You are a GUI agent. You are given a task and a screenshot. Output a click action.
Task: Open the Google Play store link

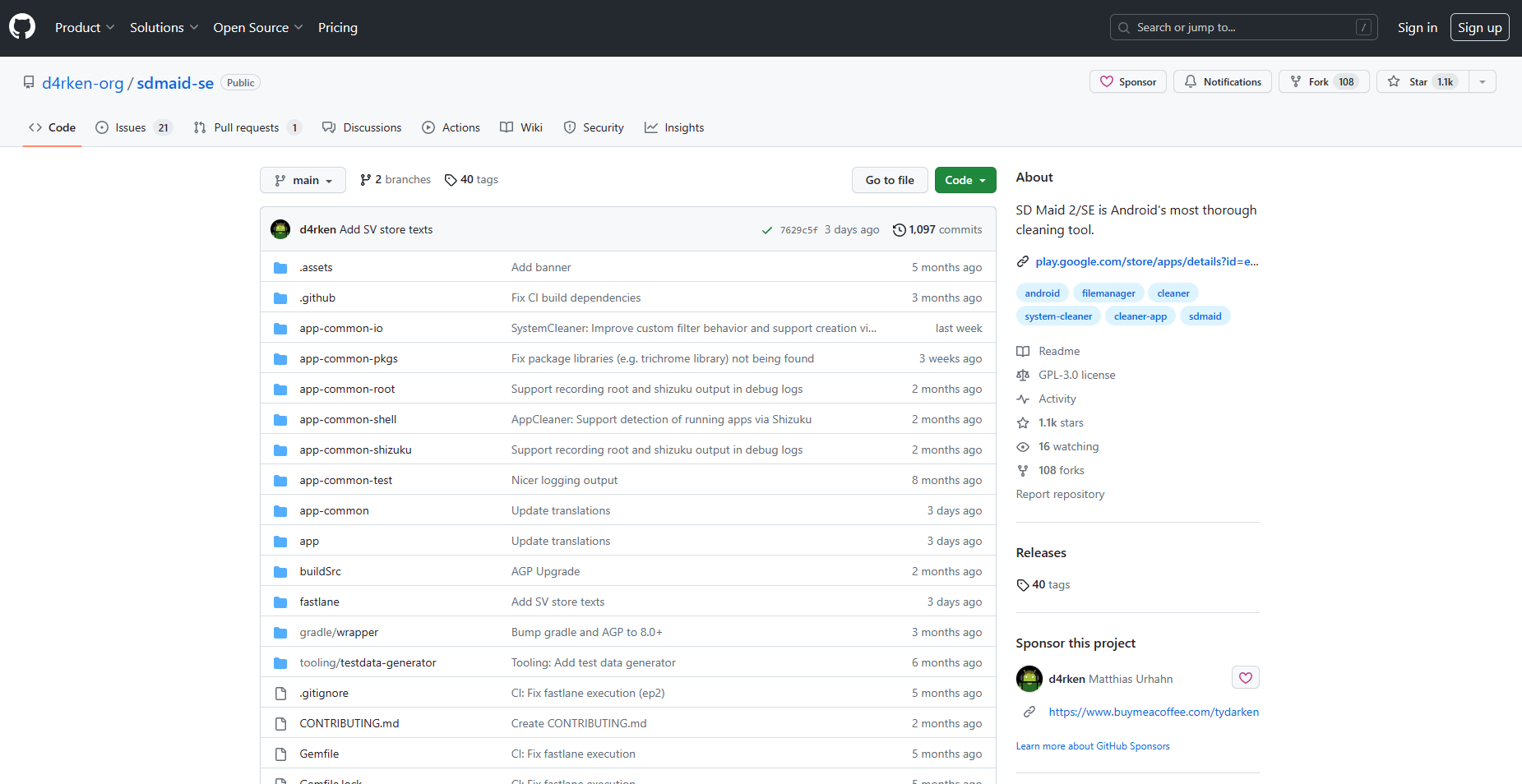(x=1145, y=261)
